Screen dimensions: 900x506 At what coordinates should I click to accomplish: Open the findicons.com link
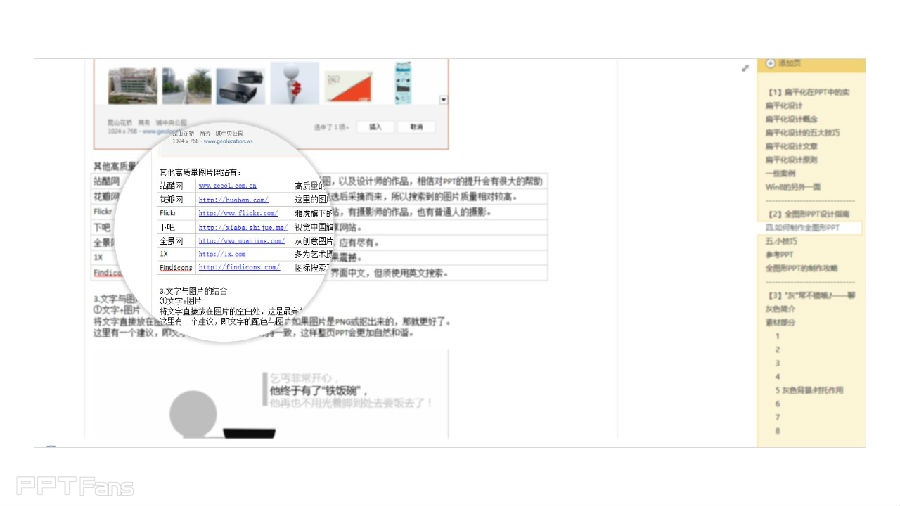(239, 267)
